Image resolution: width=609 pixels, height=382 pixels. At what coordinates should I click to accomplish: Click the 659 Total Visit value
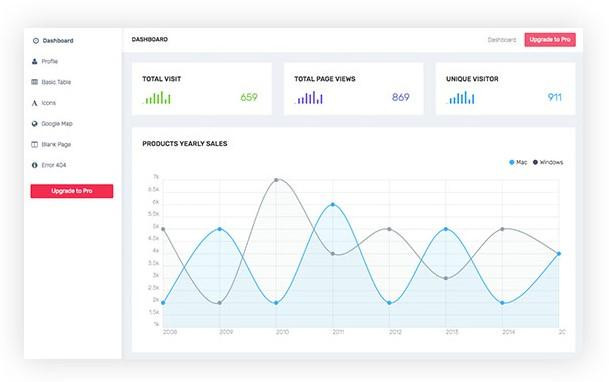(x=249, y=97)
